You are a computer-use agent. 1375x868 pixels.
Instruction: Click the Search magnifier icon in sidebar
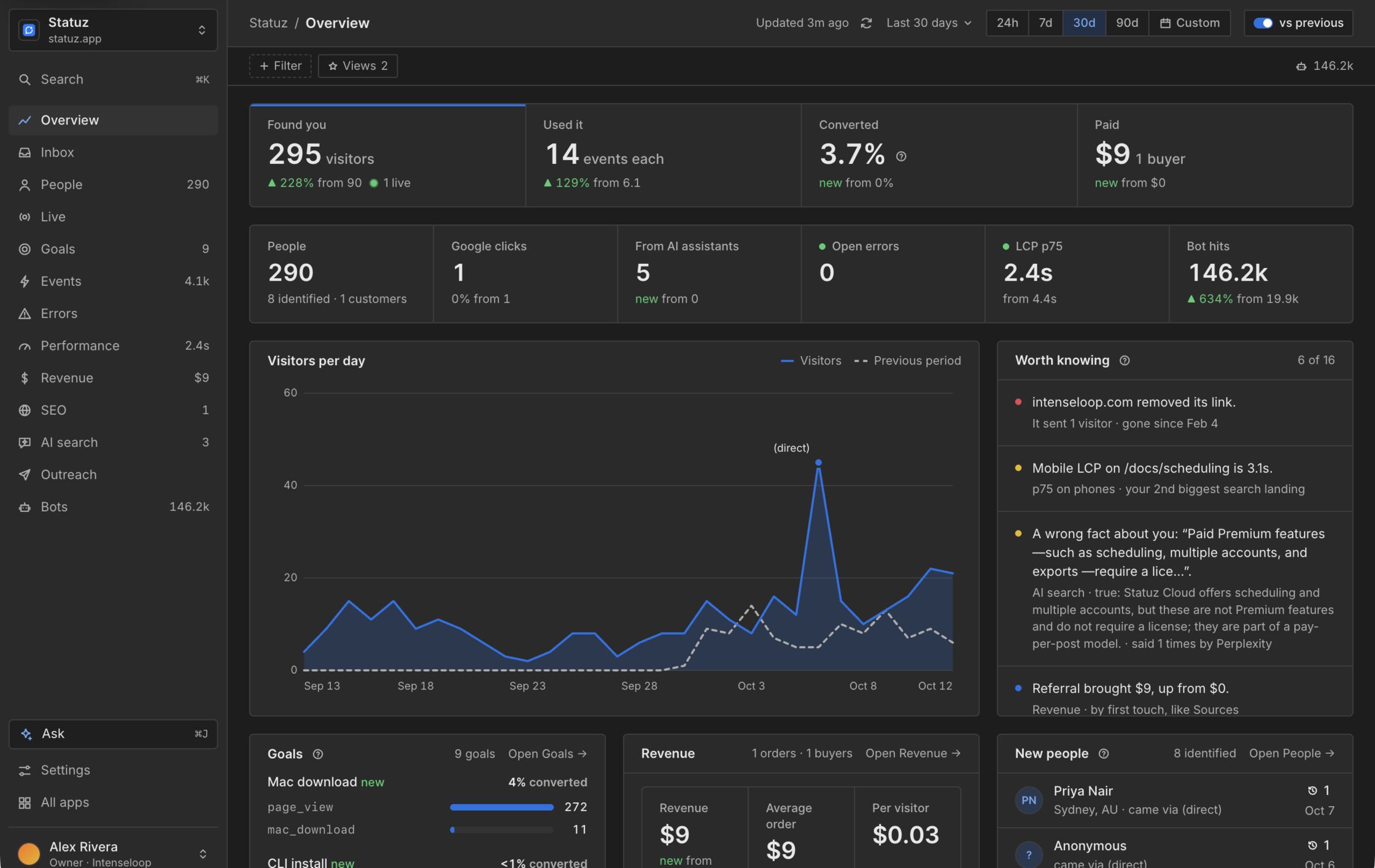25,80
